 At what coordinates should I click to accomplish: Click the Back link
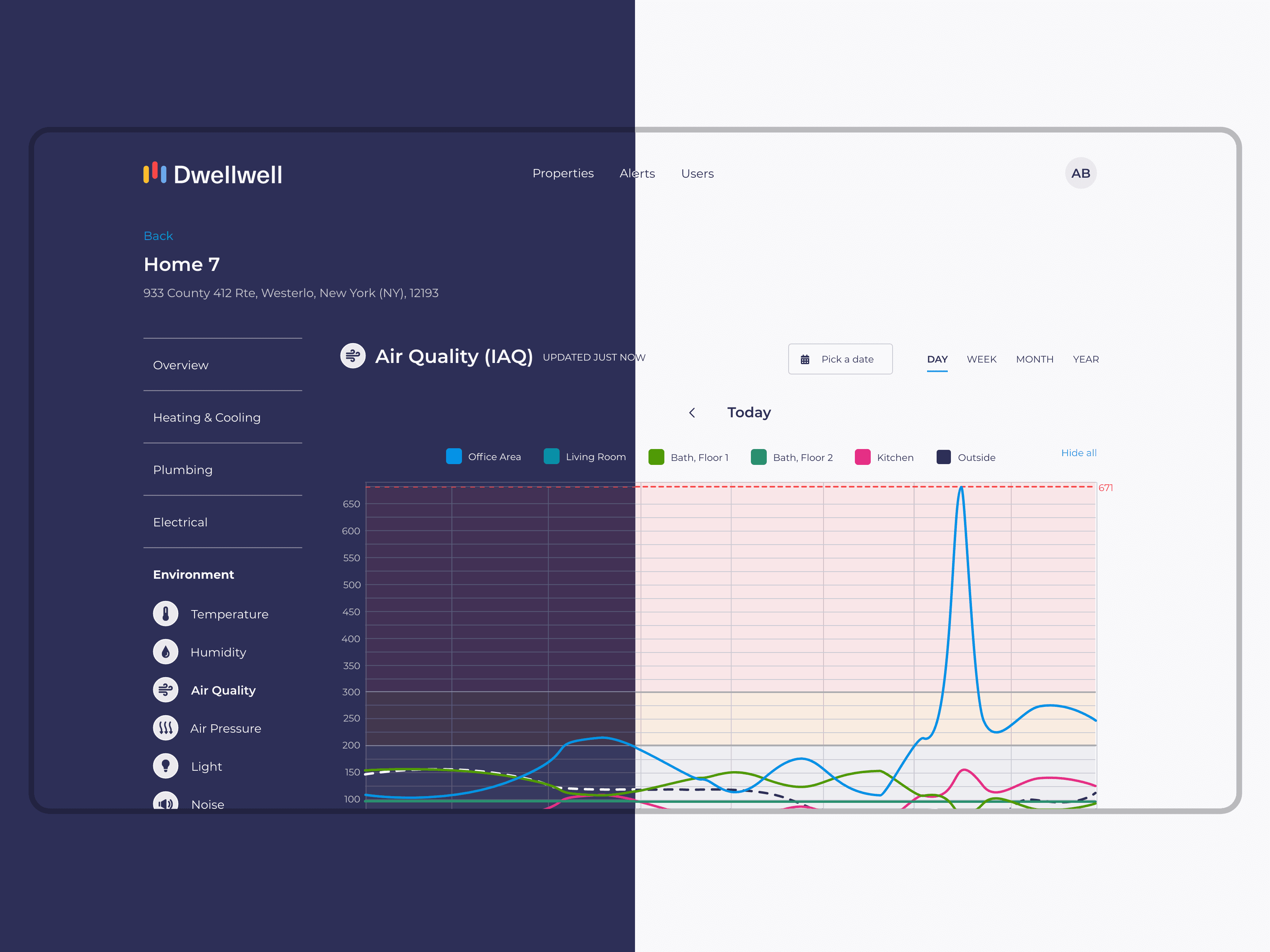pos(158,236)
